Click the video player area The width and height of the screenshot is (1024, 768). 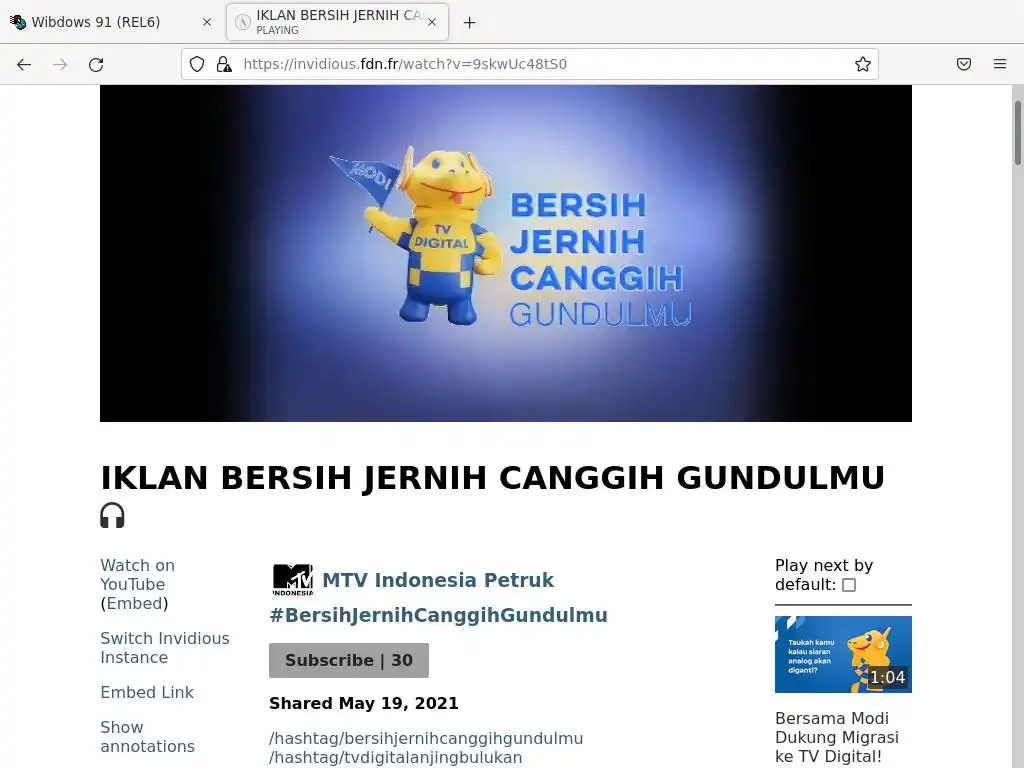click(x=505, y=253)
